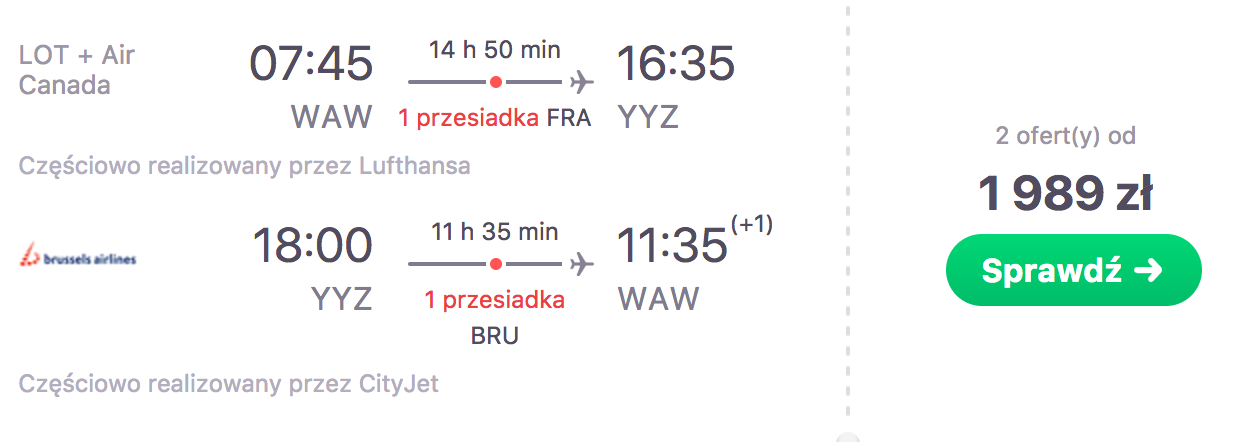Click the Brussels Airlines logo
This screenshot has height=442, width=1252.
(x=78, y=255)
